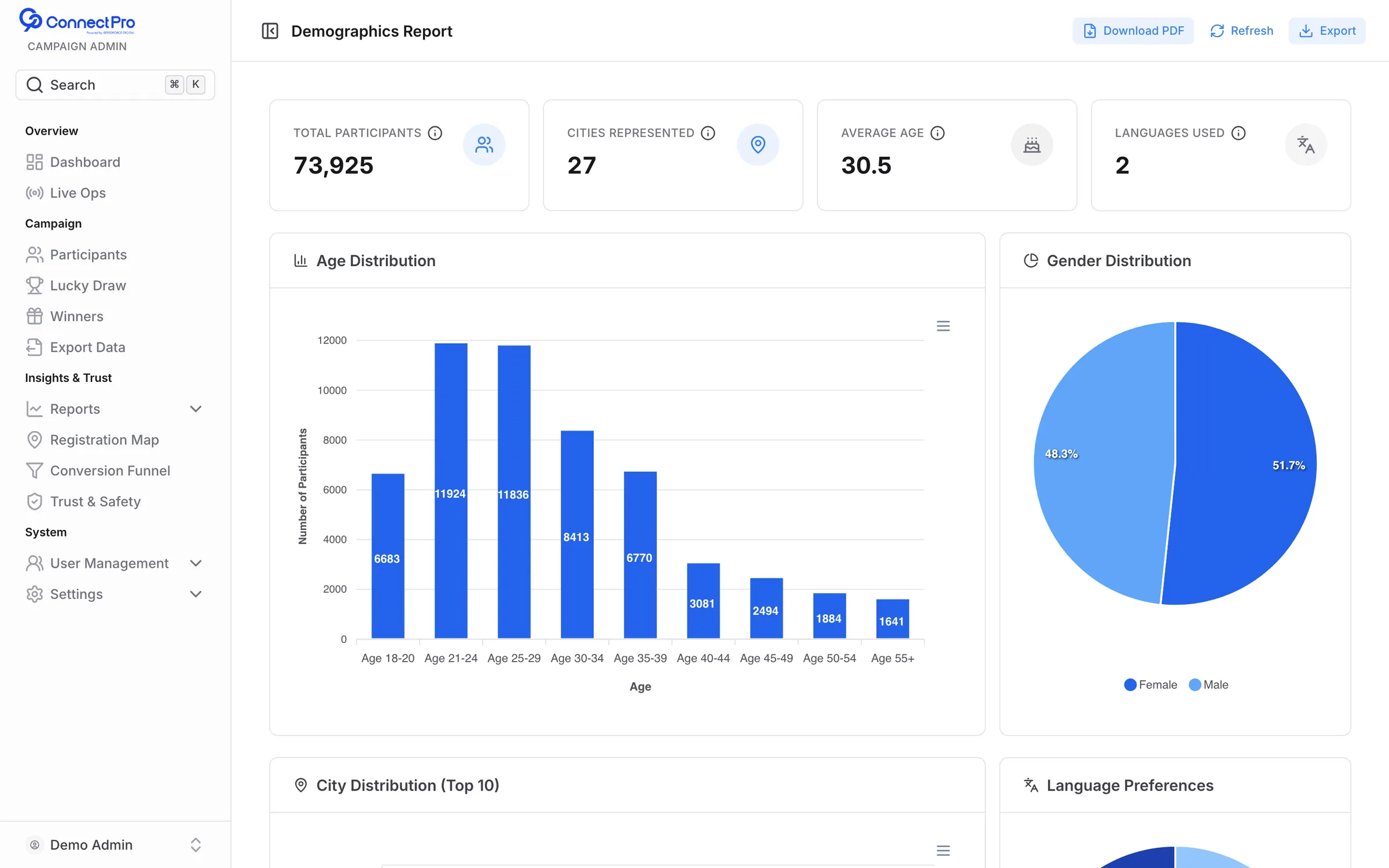Viewport: 1389px width, 868px height.
Task: Open the Age Distribution chart hamburger menu
Action: coord(943,326)
